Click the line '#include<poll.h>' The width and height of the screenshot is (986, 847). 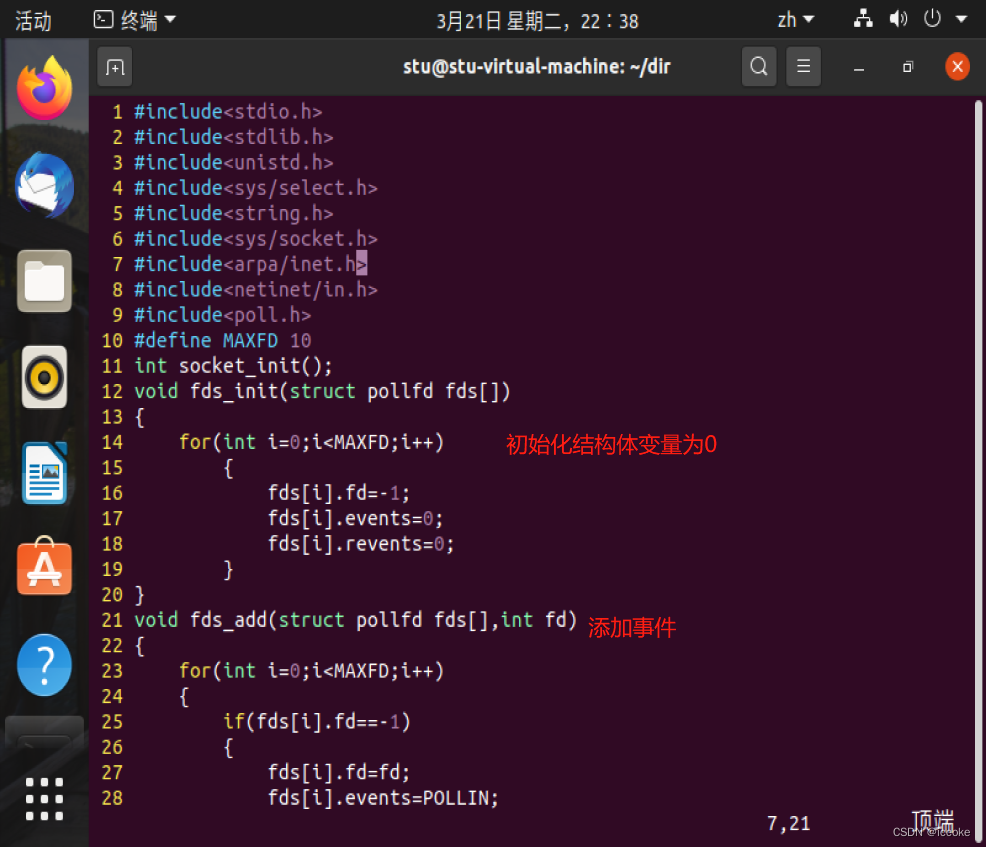tap(222, 315)
